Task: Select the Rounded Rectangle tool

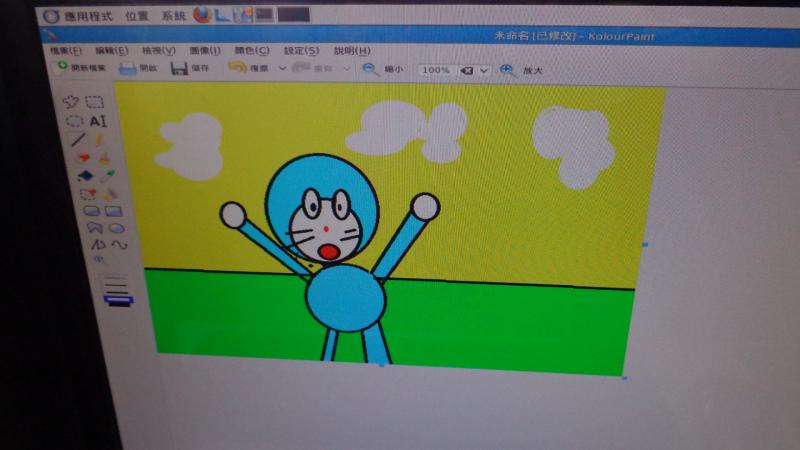Action: (x=91, y=211)
